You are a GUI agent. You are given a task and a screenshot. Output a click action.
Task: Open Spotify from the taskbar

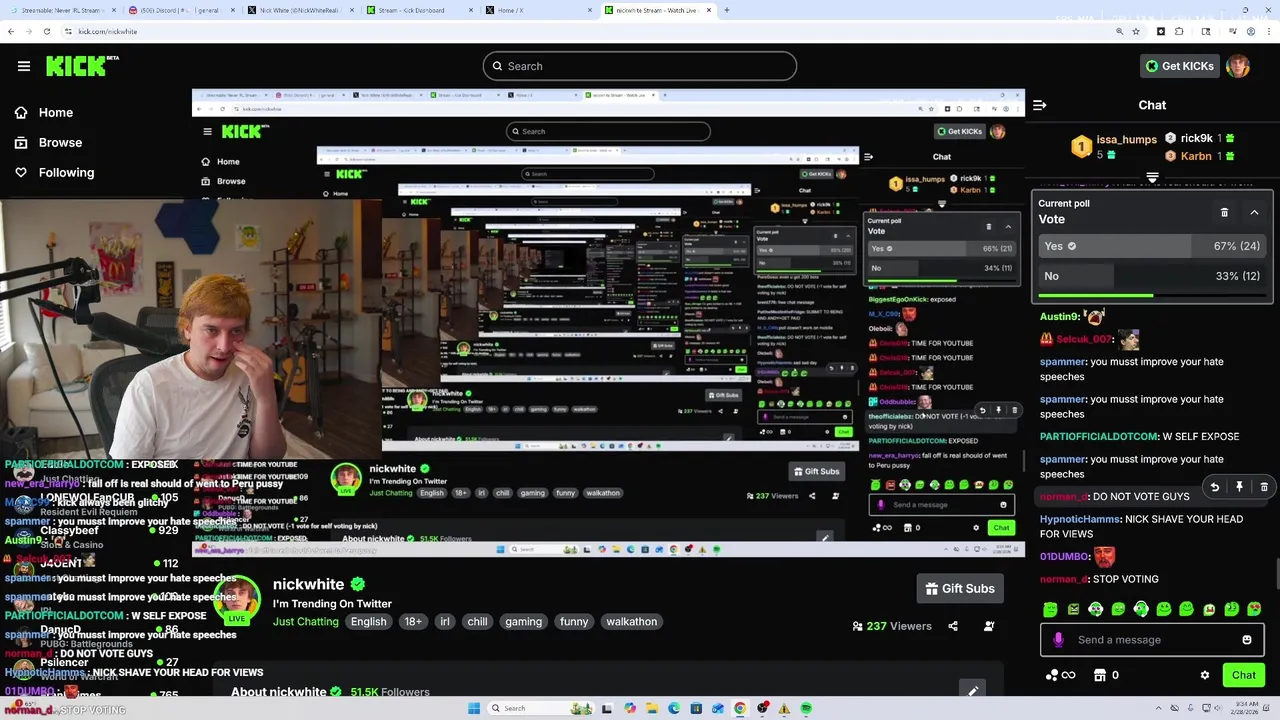(806, 708)
